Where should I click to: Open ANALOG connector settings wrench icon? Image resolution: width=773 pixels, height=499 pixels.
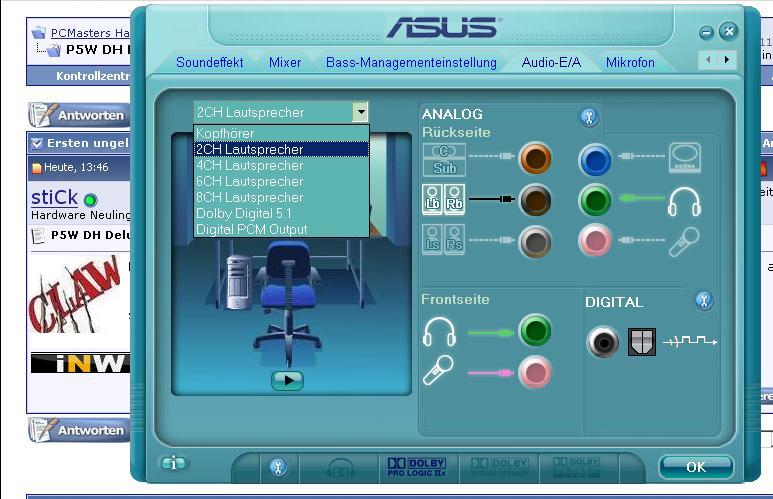pyautogui.click(x=589, y=117)
